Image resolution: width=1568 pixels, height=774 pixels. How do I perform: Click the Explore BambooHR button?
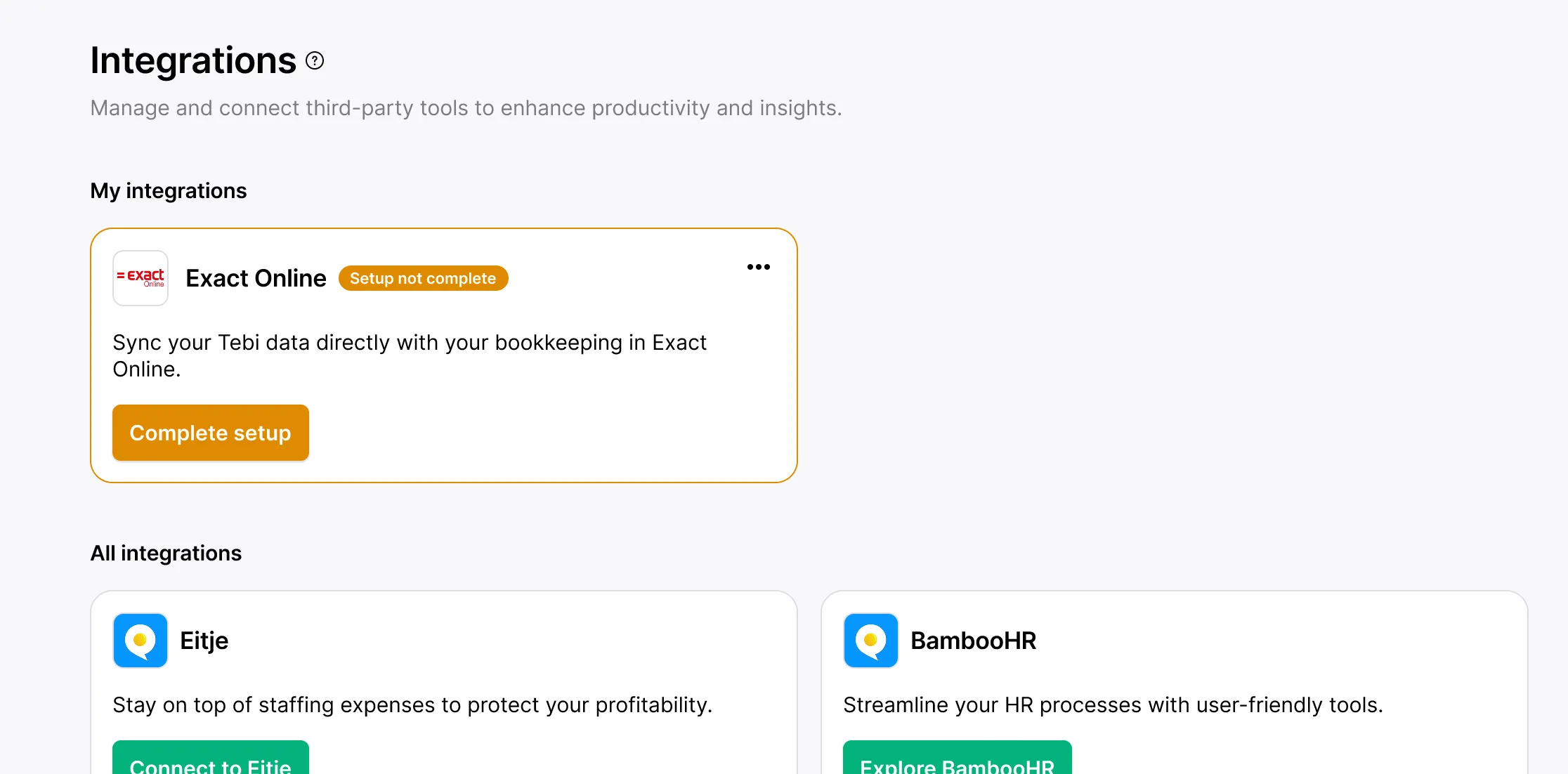coord(957,761)
